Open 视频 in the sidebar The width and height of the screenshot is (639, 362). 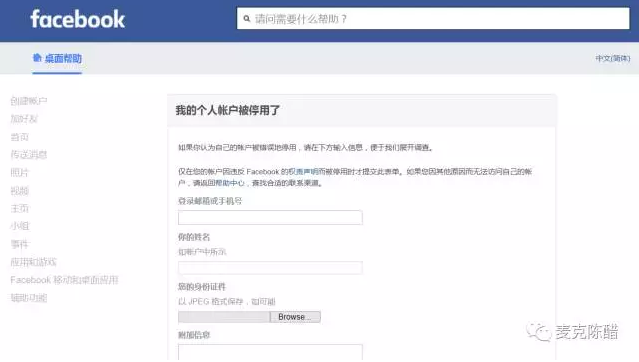tap(20, 191)
